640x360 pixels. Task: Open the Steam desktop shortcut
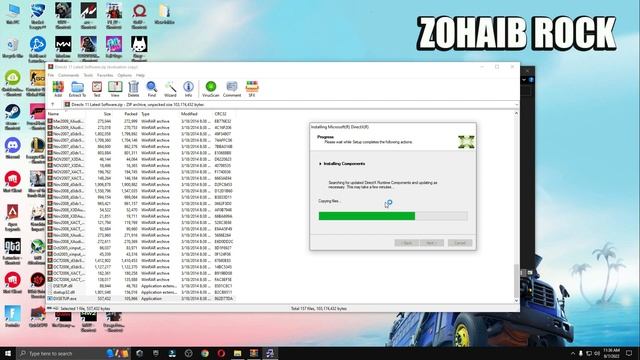13,117
